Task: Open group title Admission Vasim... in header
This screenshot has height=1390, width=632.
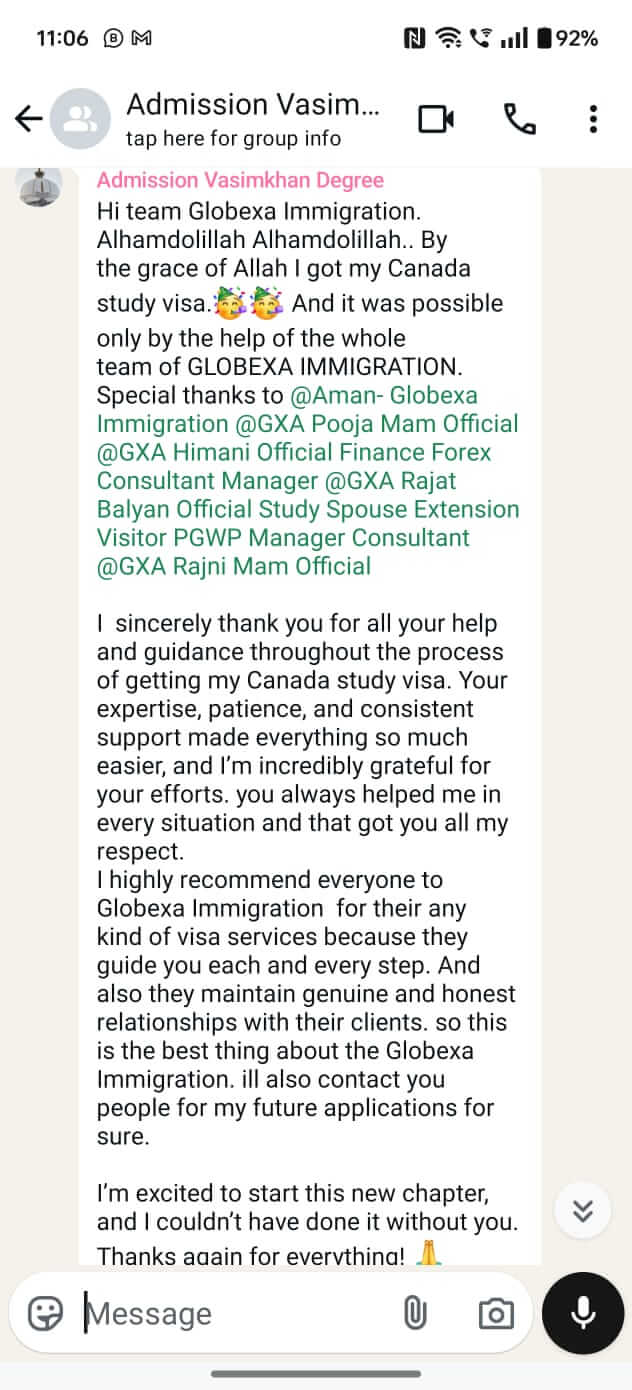Action: point(253,105)
